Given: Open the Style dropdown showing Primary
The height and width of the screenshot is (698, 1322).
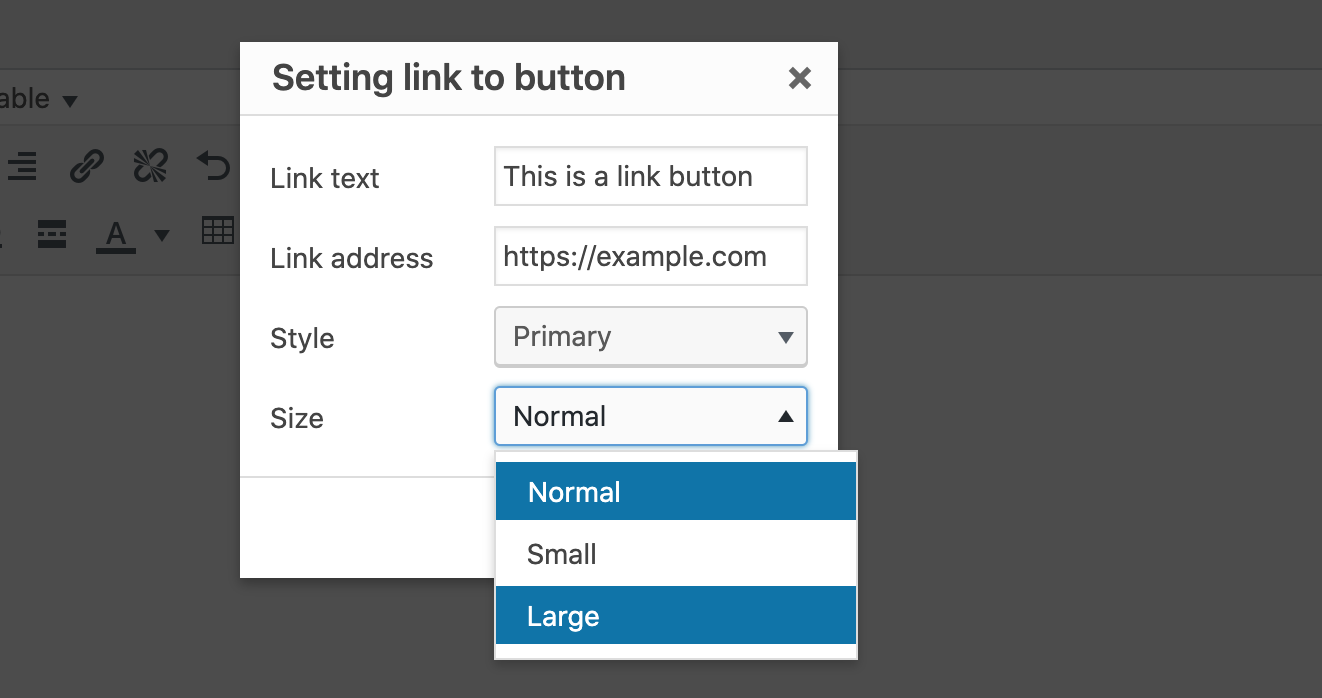Looking at the screenshot, I should click(x=651, y=336).
